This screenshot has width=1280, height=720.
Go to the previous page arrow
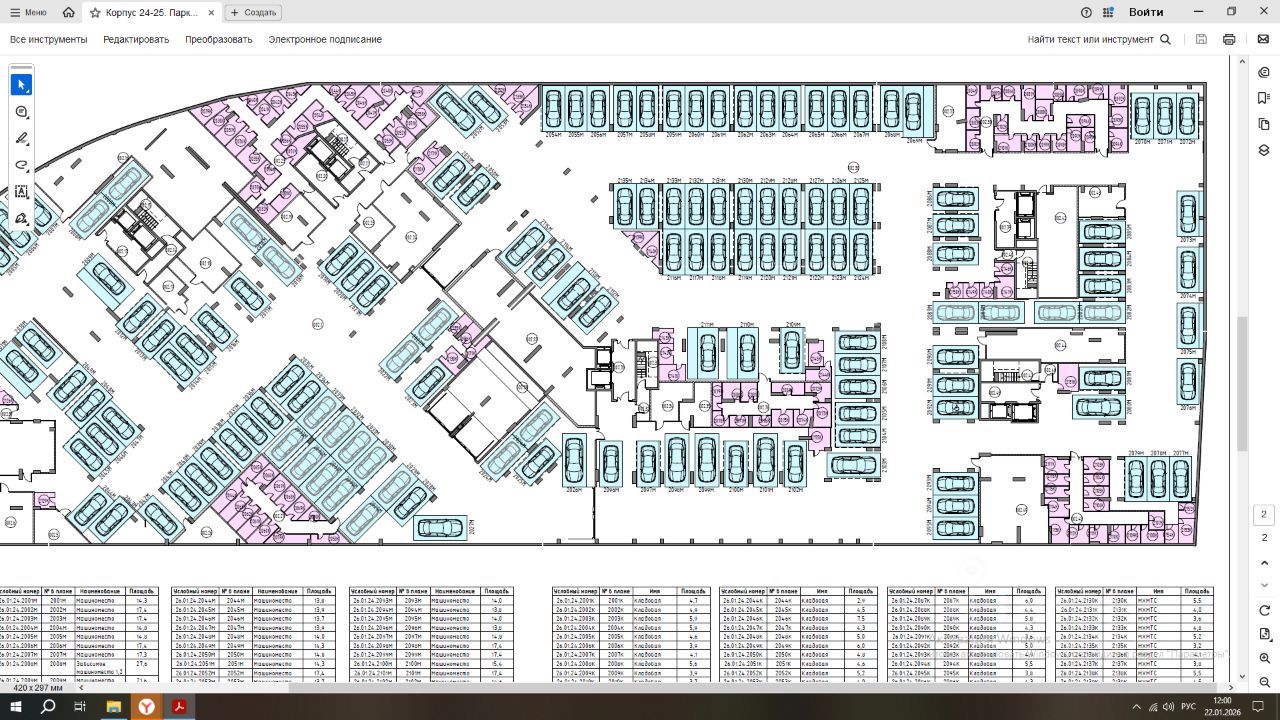1264,562
